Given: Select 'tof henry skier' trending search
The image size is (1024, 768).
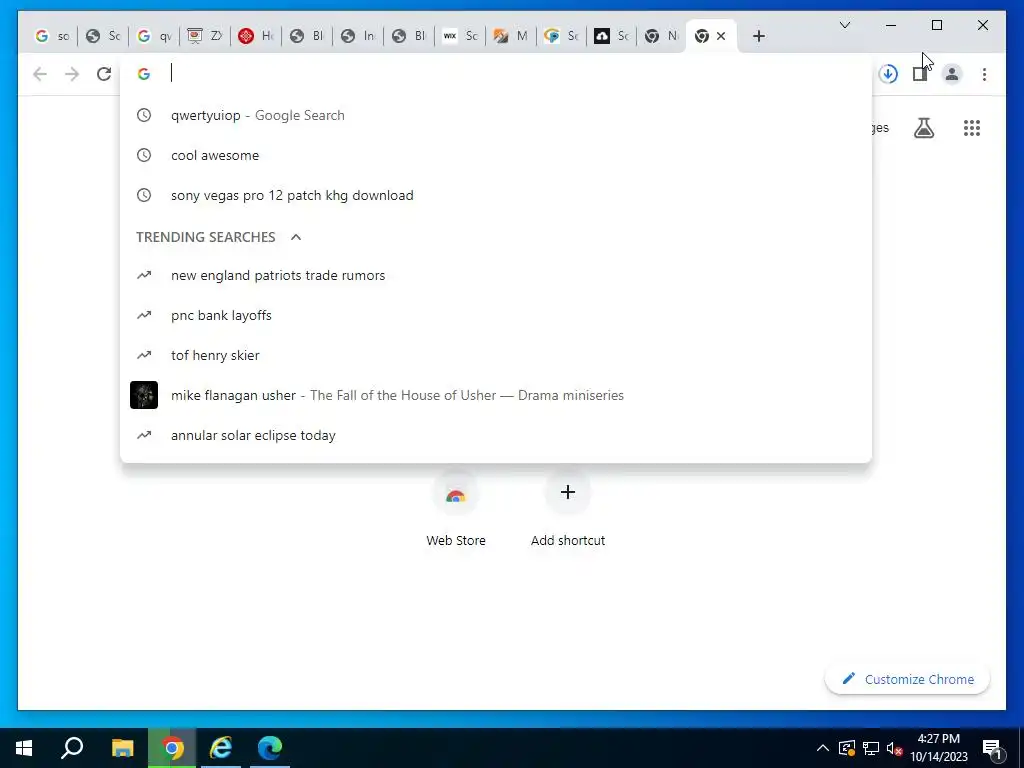Looking at the screenshot, I should [x=496, y=355].
